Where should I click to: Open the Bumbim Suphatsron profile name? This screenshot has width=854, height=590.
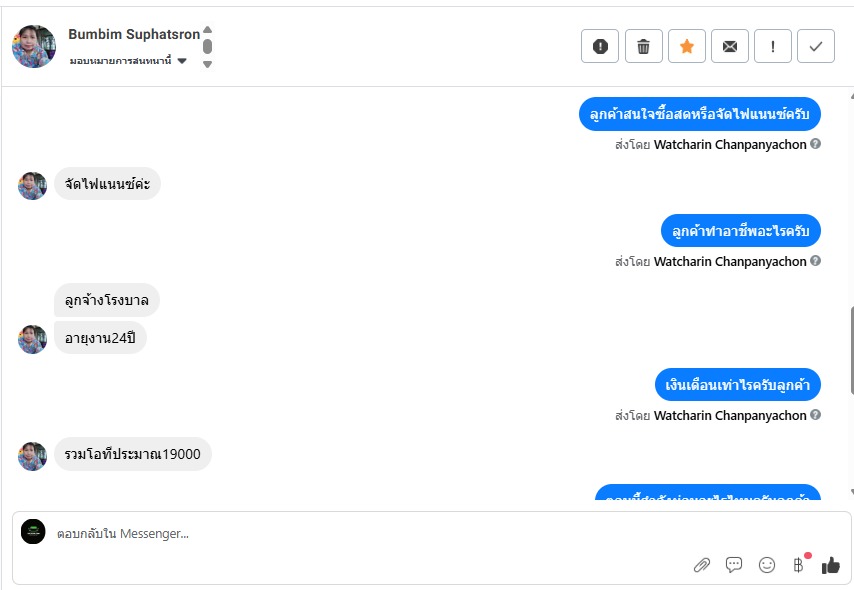(x=134, y=34)
